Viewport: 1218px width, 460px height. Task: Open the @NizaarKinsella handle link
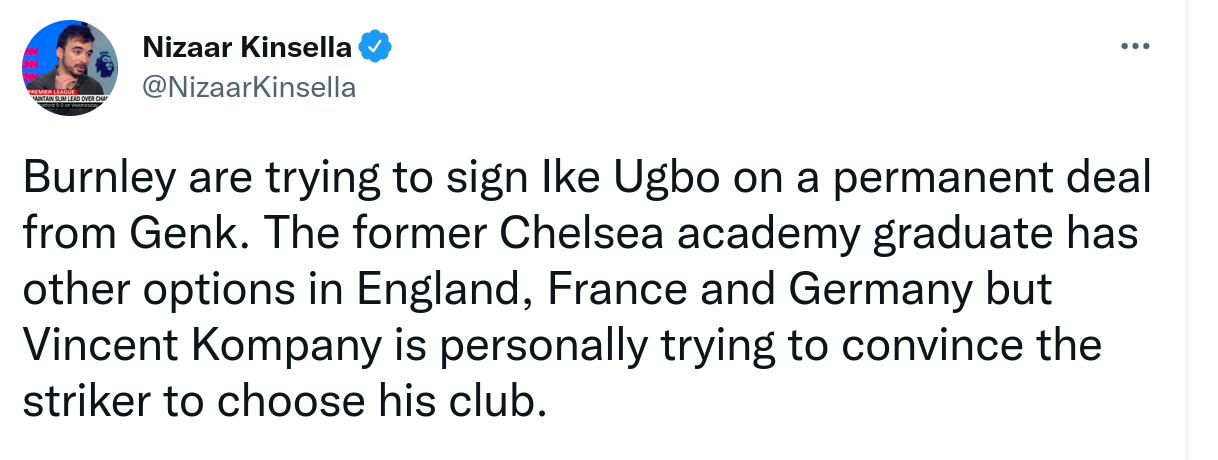pyautogui.click(x=250, y=87)
